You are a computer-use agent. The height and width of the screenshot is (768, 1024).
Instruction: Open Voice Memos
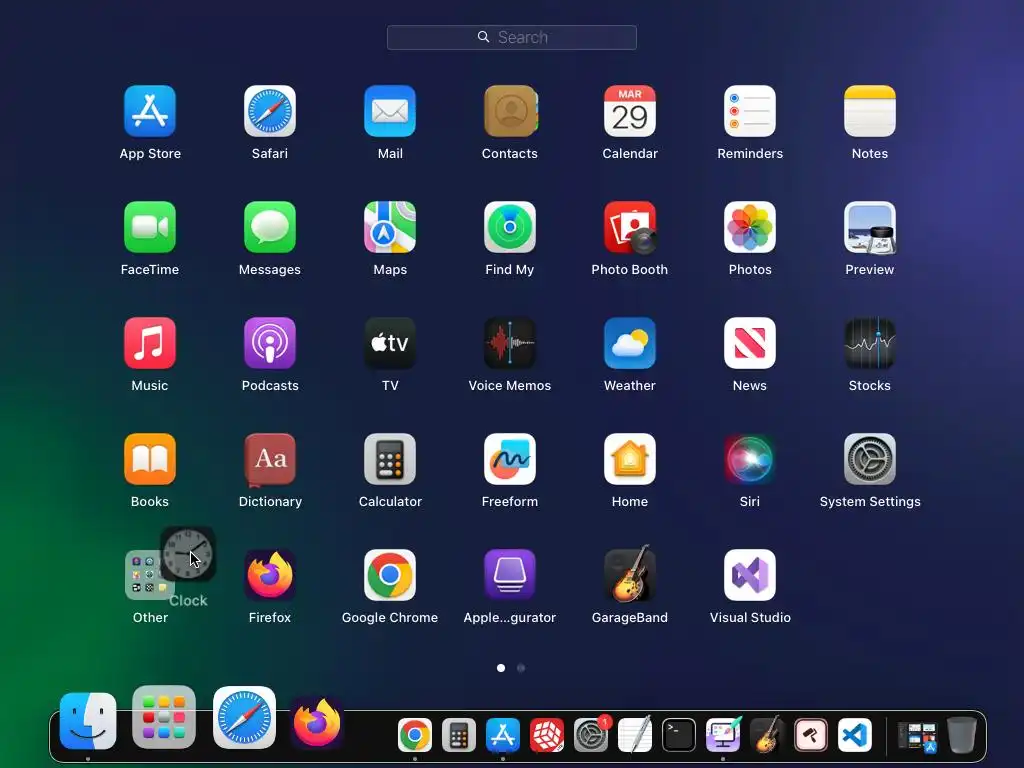click(510, 343)
